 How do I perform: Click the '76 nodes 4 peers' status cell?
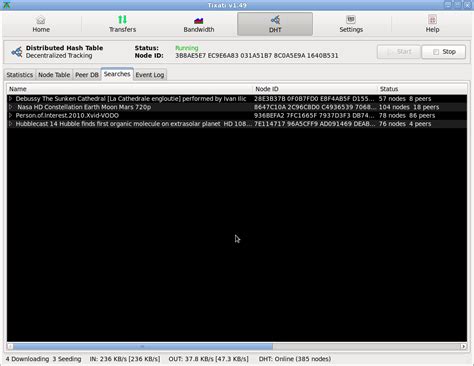(405, 124)
